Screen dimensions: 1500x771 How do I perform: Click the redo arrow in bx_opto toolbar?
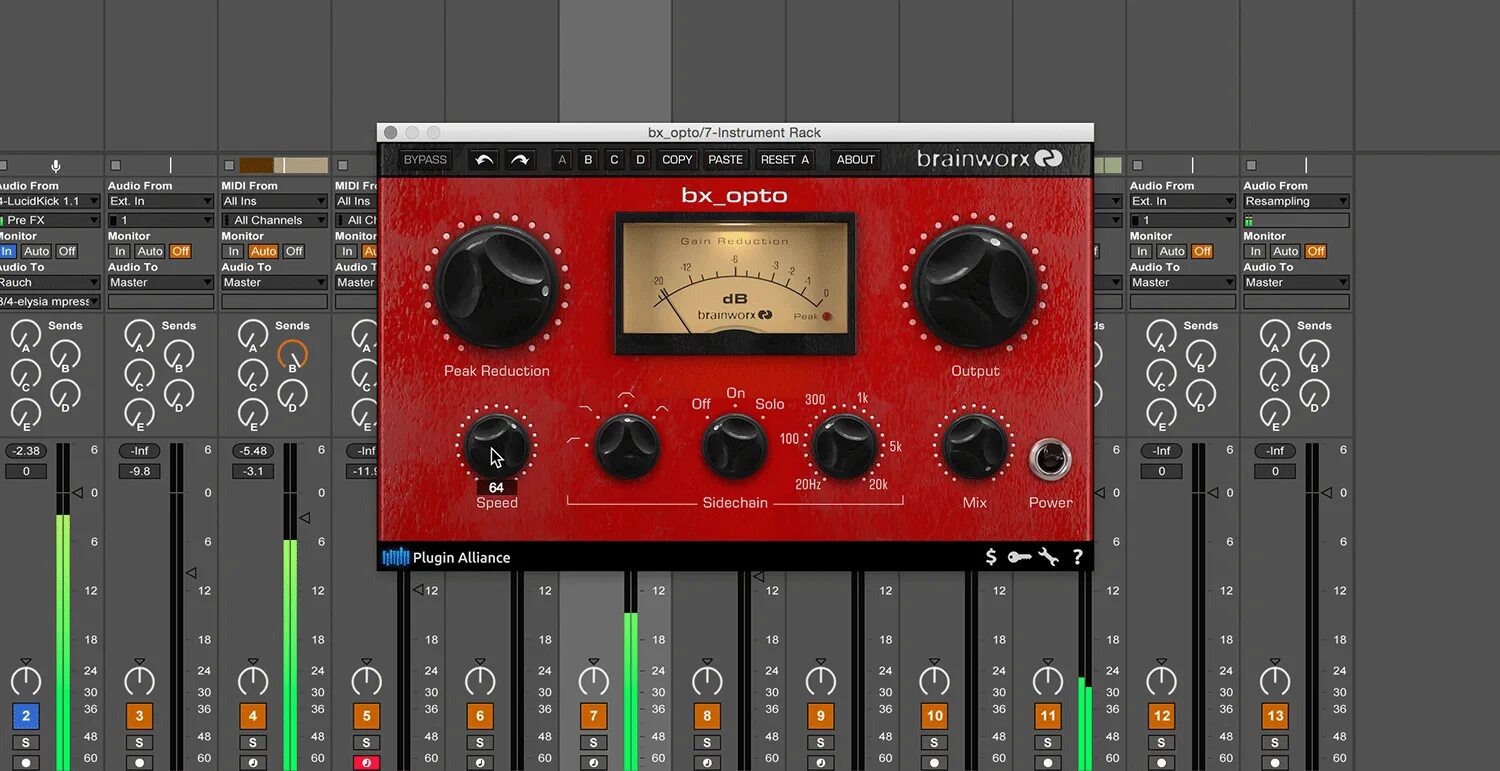[x=520, y=160]
